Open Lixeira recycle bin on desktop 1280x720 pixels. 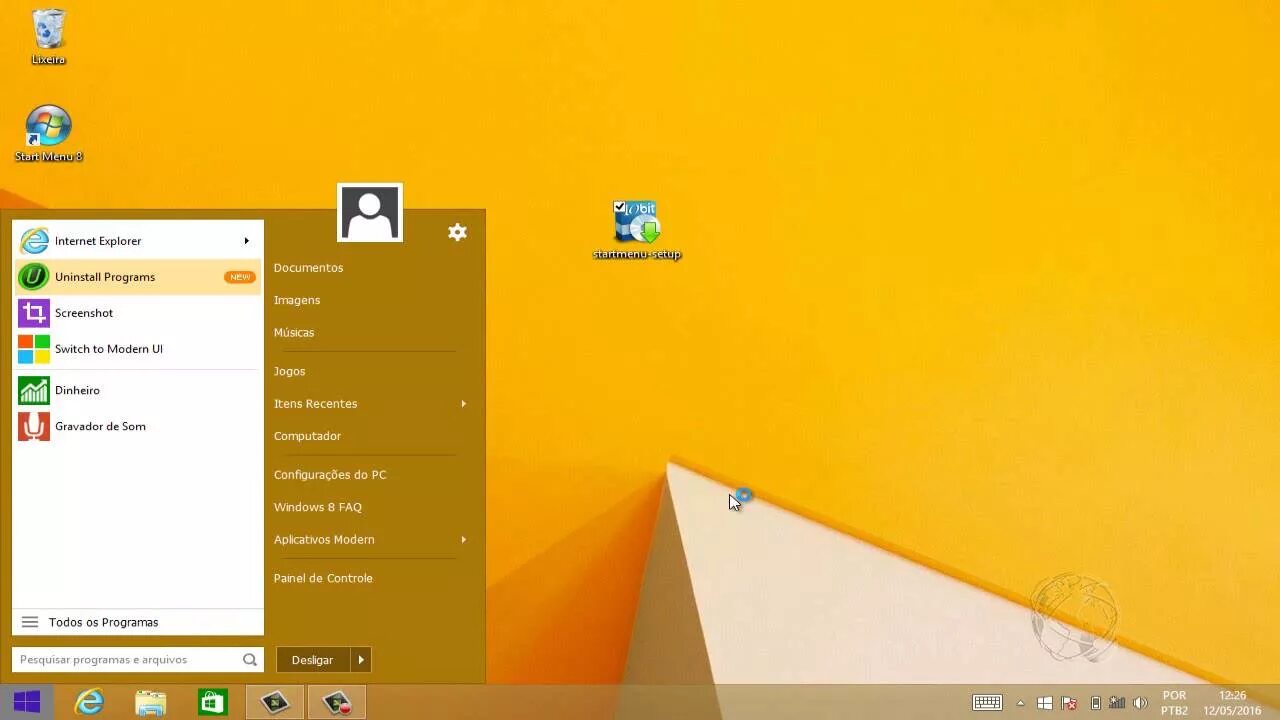point(48,37)
